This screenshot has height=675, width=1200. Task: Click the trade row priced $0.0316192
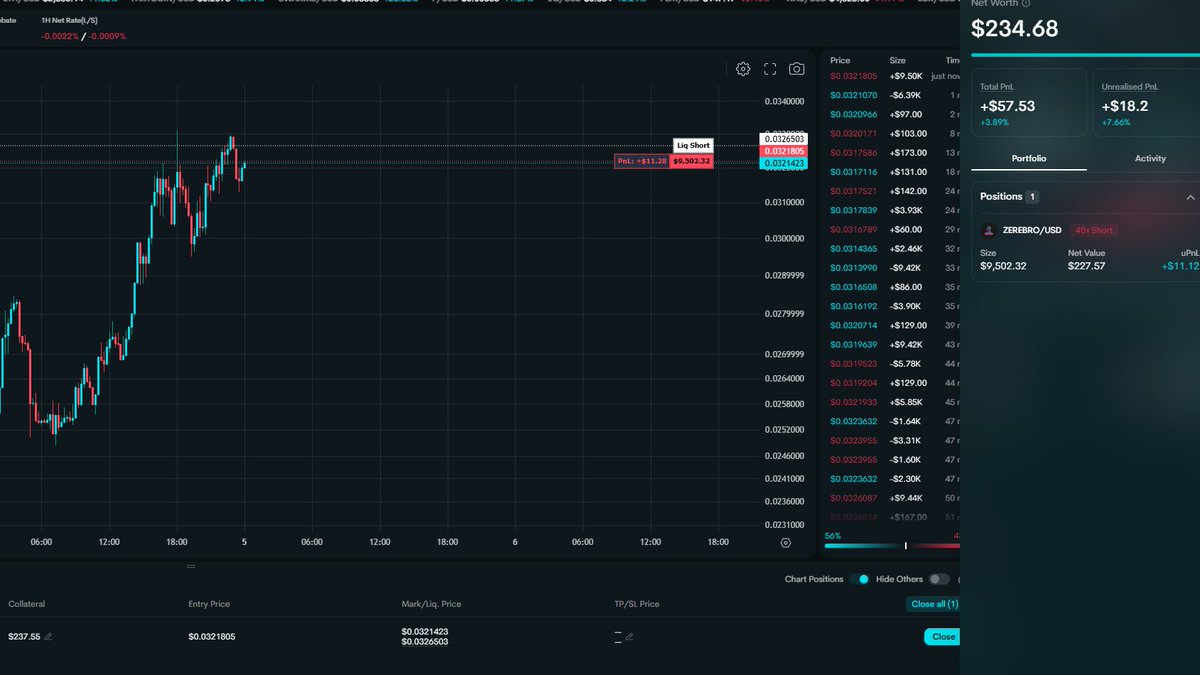(892, 306)
